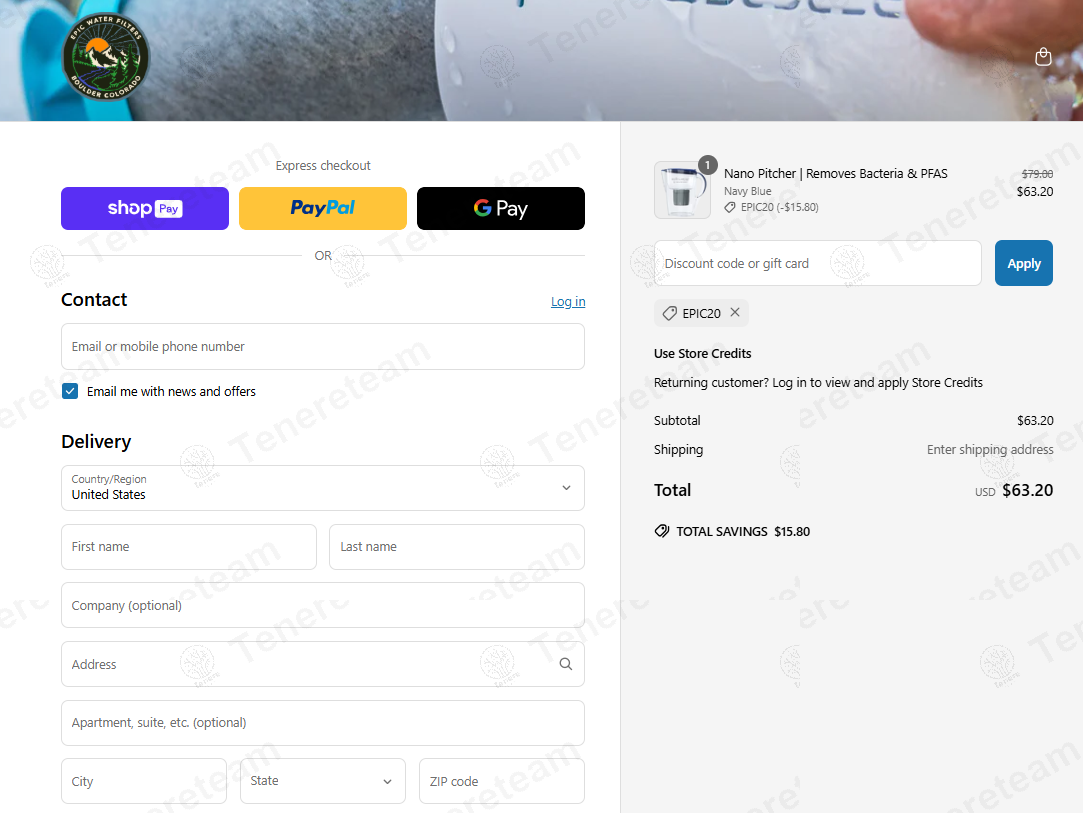This screenshot has width=1083, height=813.
Task: Pay with Shop Pay
Action: [x=145, y=209]
